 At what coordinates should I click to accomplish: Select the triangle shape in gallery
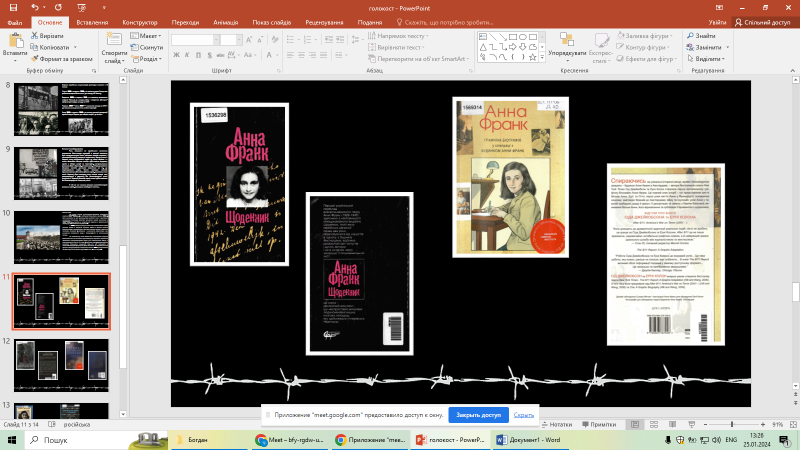pyautogui.click(x=483, y=47)
